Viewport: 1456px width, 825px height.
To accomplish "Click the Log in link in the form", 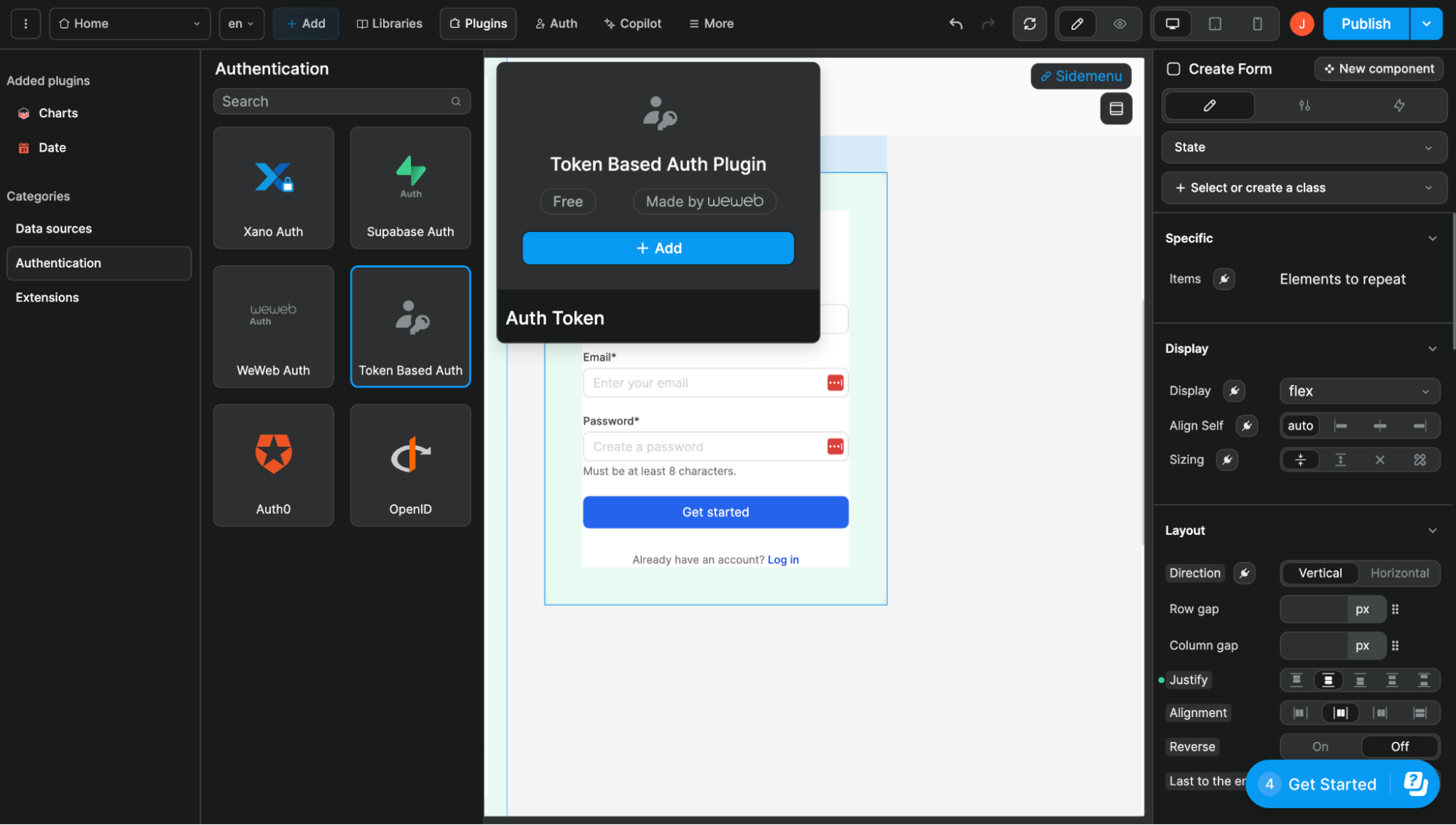I will (x=783, y=559).
